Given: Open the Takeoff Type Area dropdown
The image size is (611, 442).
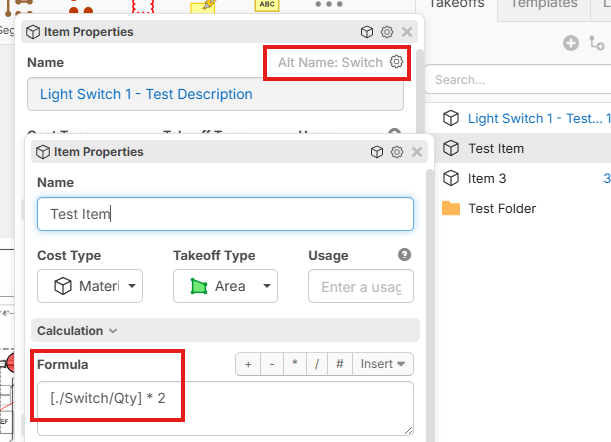Looking at the screenshot, I should click(225, 286).
